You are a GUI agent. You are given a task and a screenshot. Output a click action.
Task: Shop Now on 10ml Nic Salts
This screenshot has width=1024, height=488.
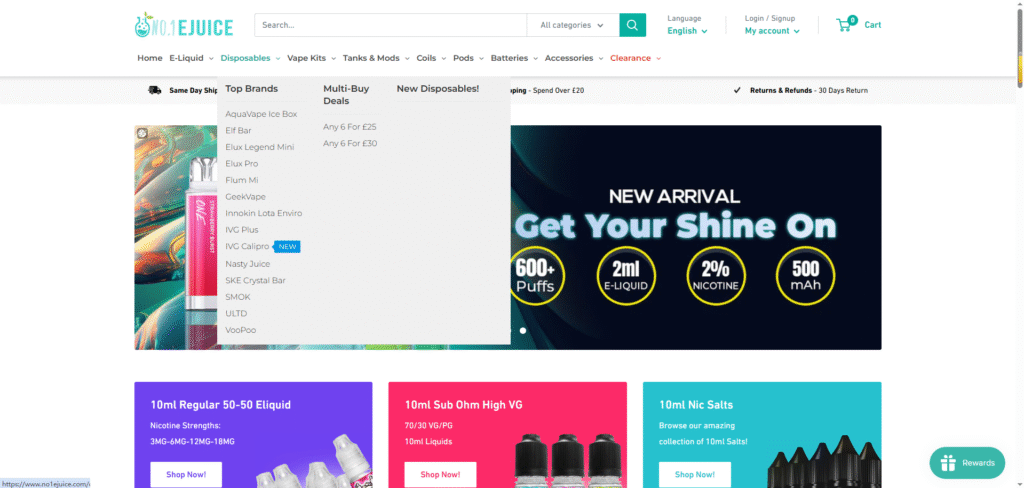(x=694, y=474)
